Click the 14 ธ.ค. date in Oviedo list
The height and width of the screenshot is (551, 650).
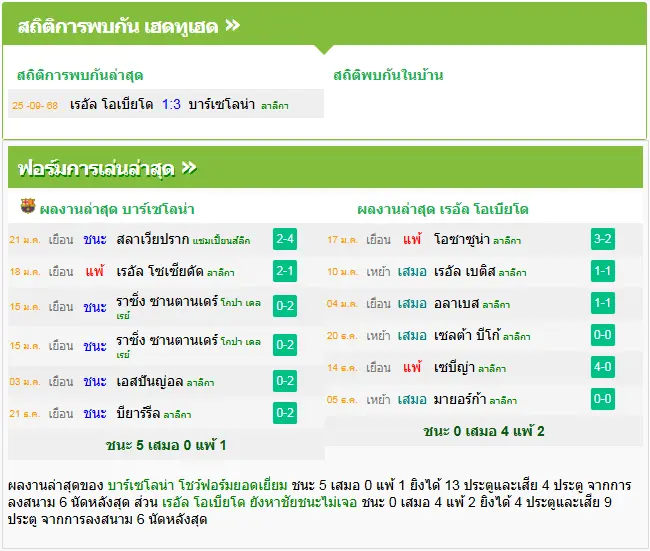342,368
